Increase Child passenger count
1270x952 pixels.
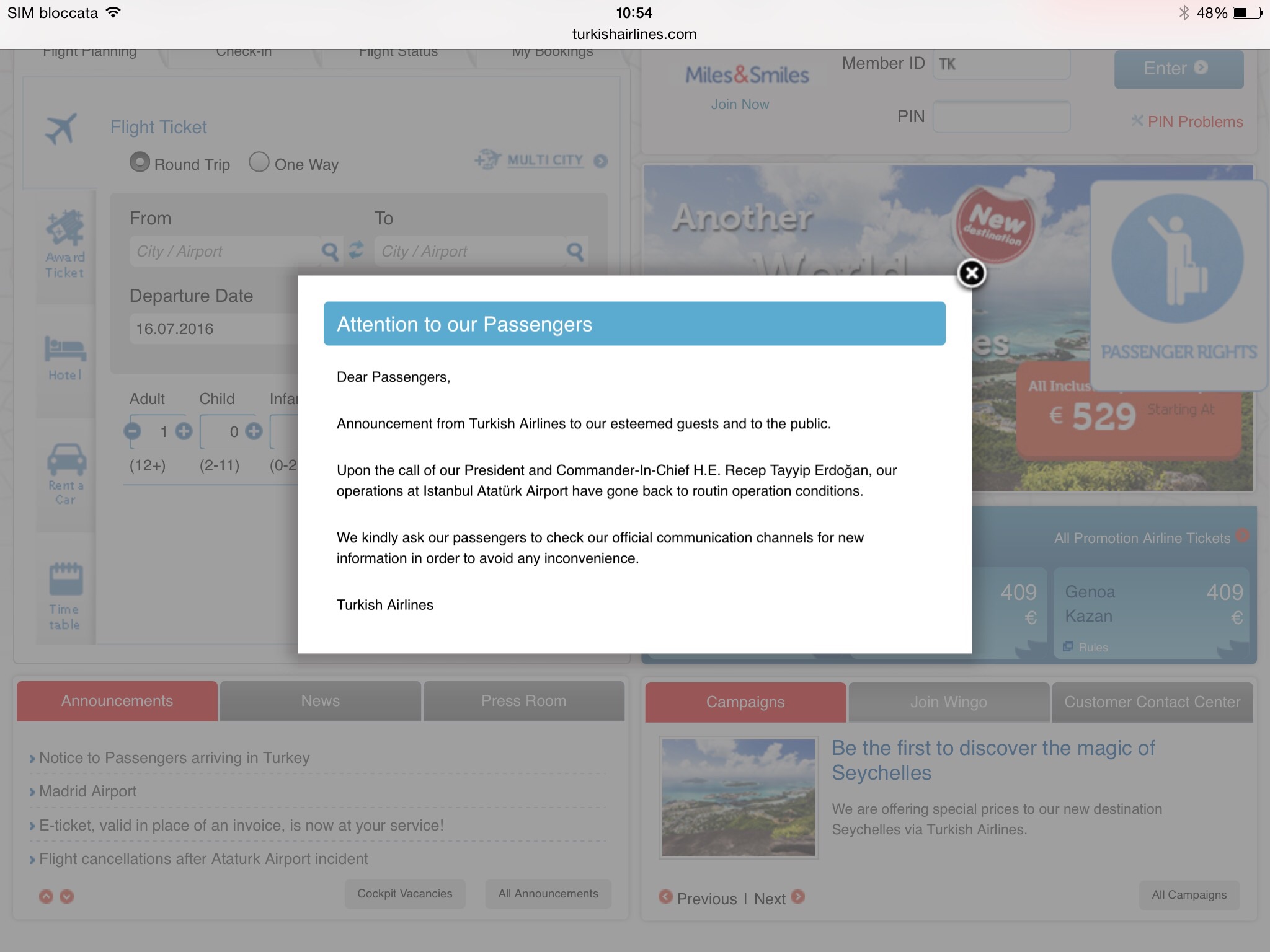pos(254,431)
